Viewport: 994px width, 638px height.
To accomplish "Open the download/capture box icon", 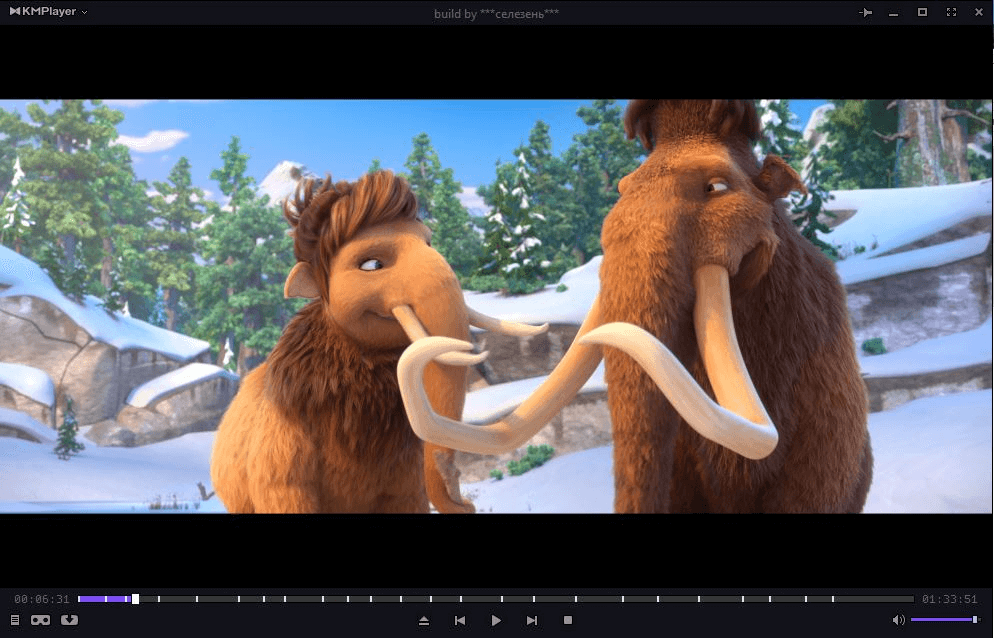I will tap(70, 620).
